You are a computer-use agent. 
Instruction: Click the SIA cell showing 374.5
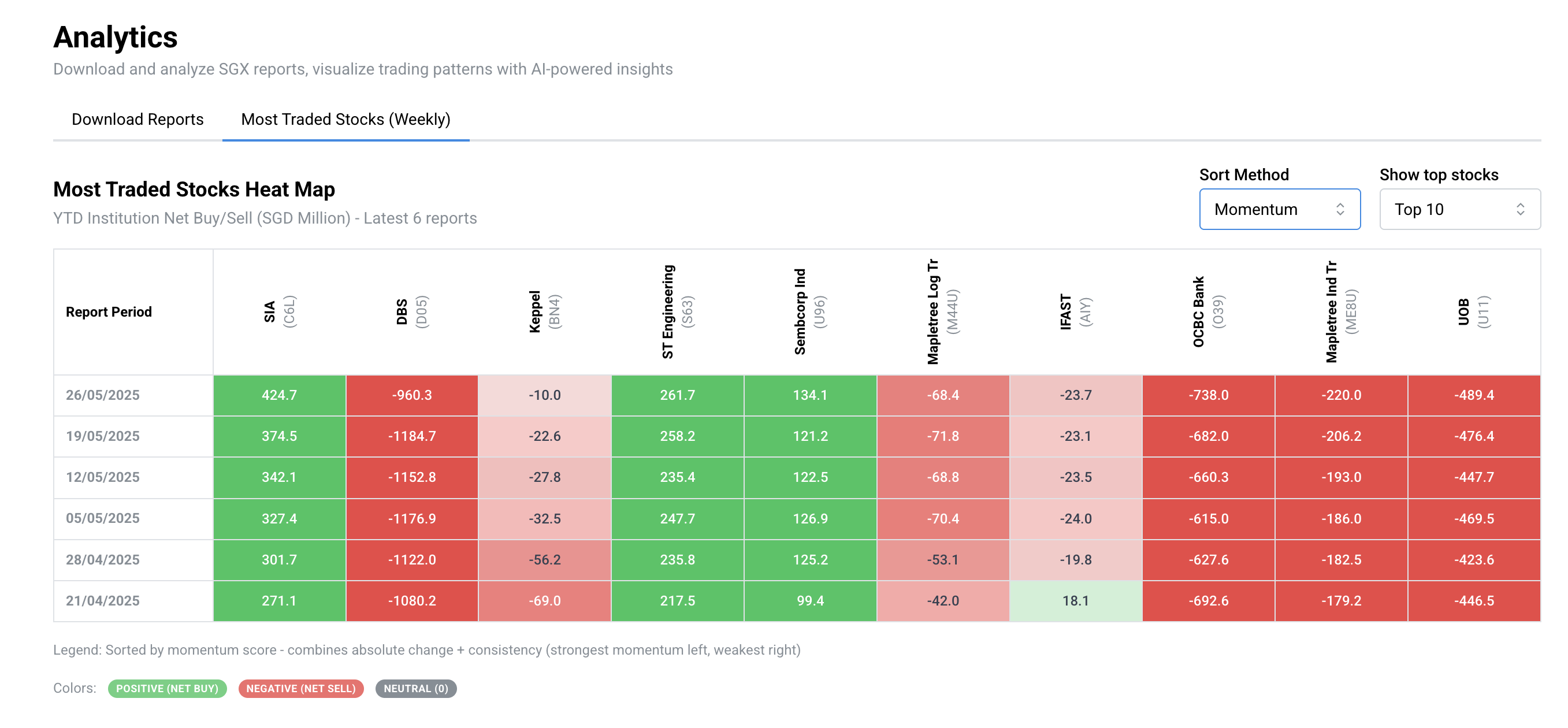tap(280, 436)
